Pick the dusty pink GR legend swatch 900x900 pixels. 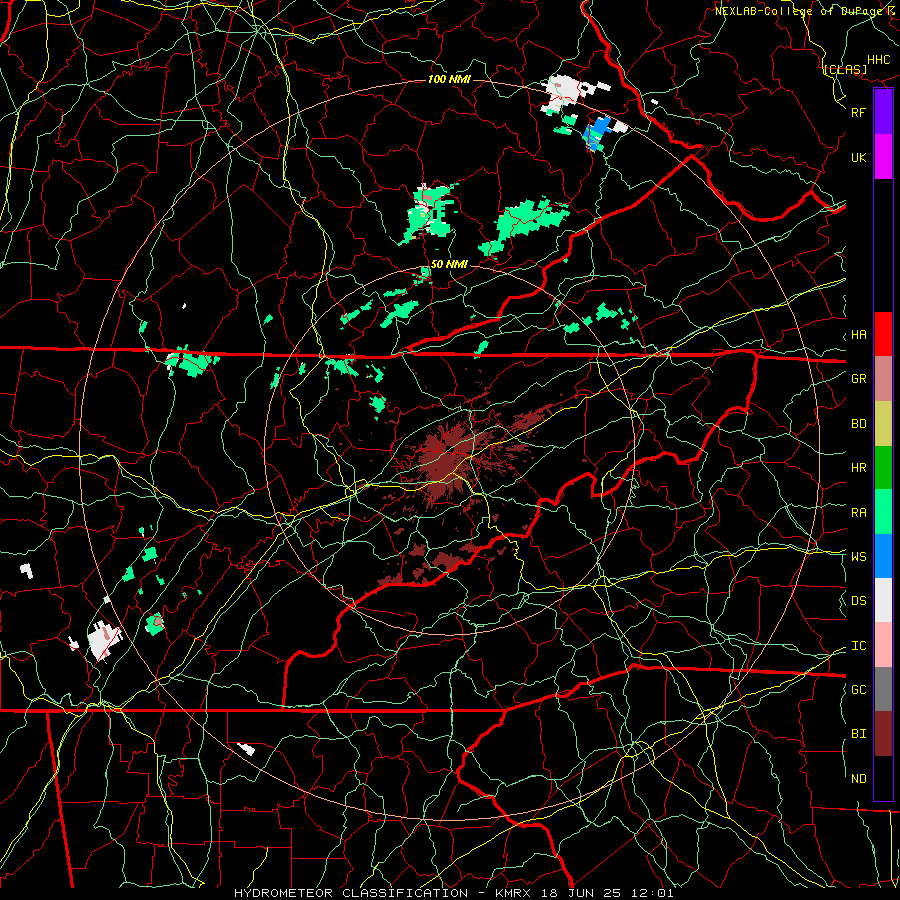click(883, 379)
